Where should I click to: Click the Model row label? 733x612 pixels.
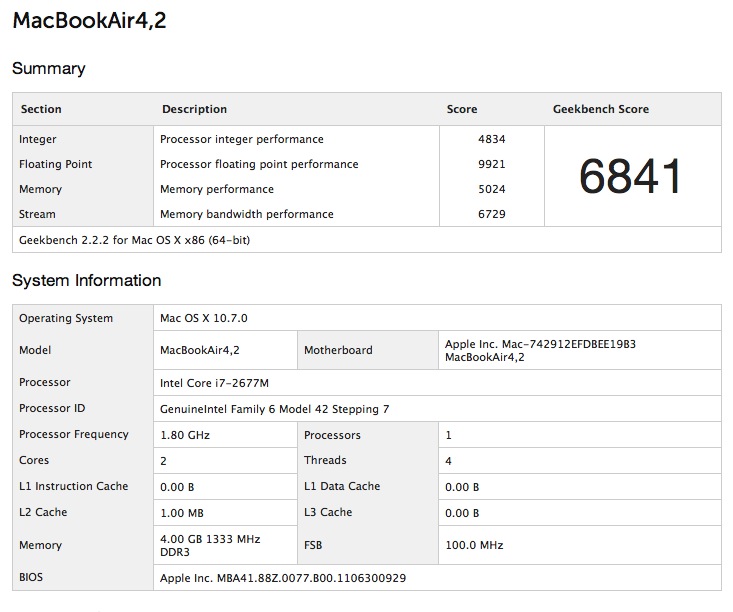click(x=35, y=350)
